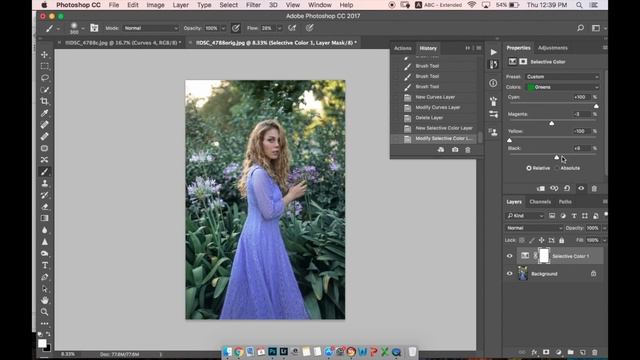Open the Filter menu
Viewport: 640px width, 360px height.
253,5
